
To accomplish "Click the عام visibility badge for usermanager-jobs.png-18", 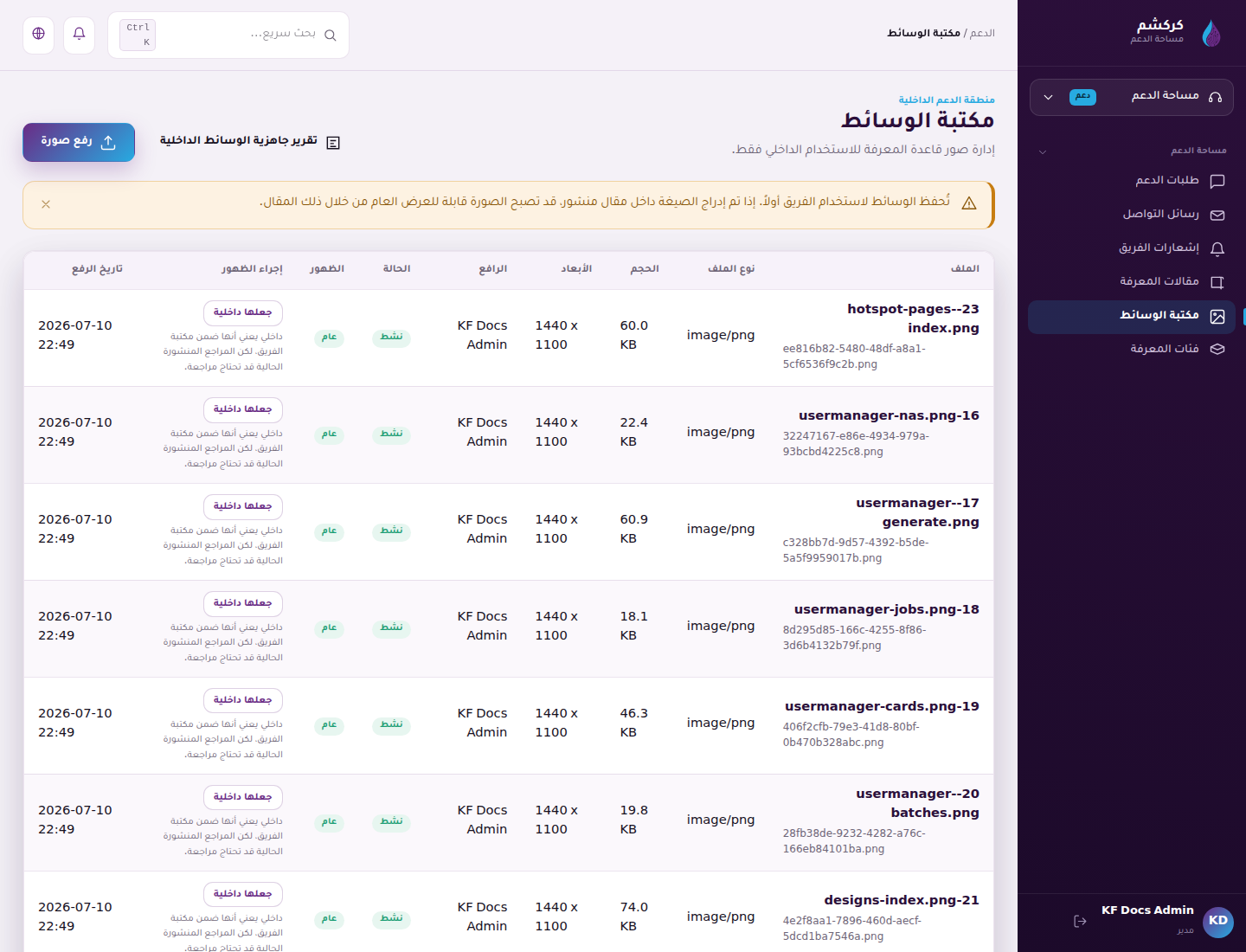I will click(329, 627).
